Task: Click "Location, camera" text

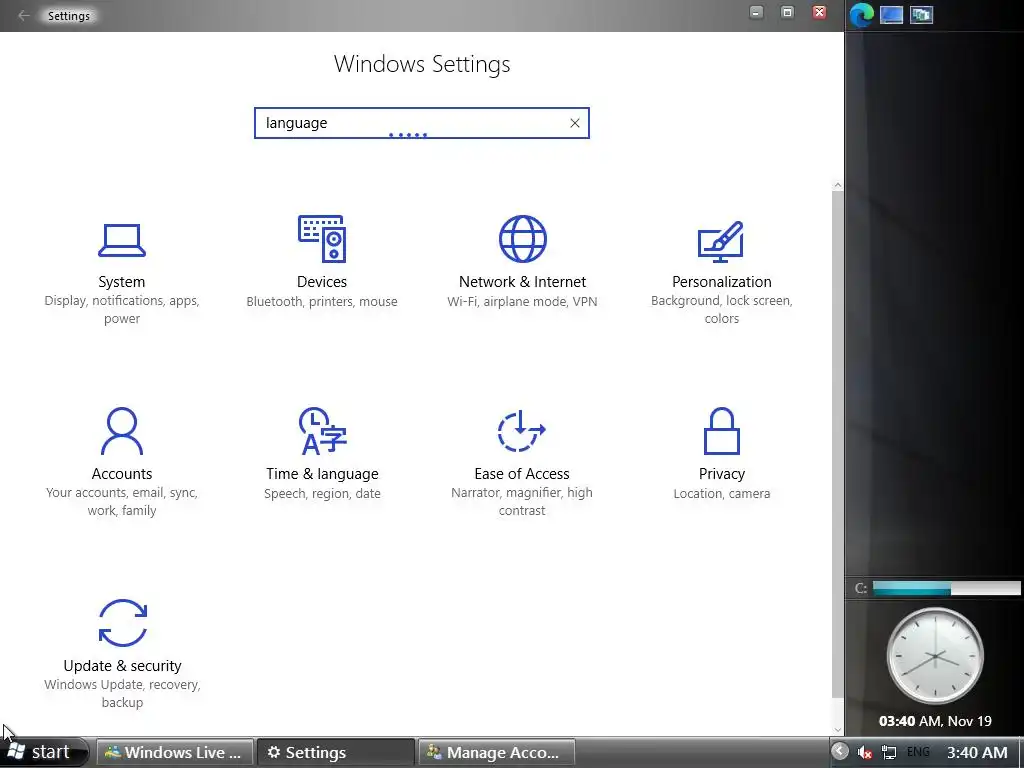Action: (722, 494)
